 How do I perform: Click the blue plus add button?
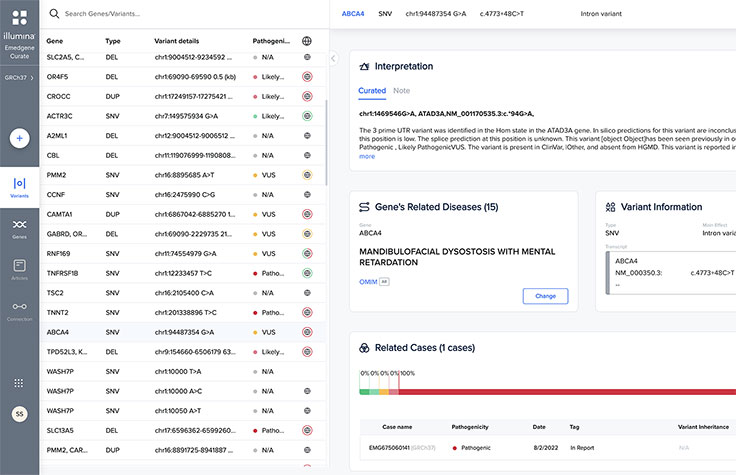(19, 139)
